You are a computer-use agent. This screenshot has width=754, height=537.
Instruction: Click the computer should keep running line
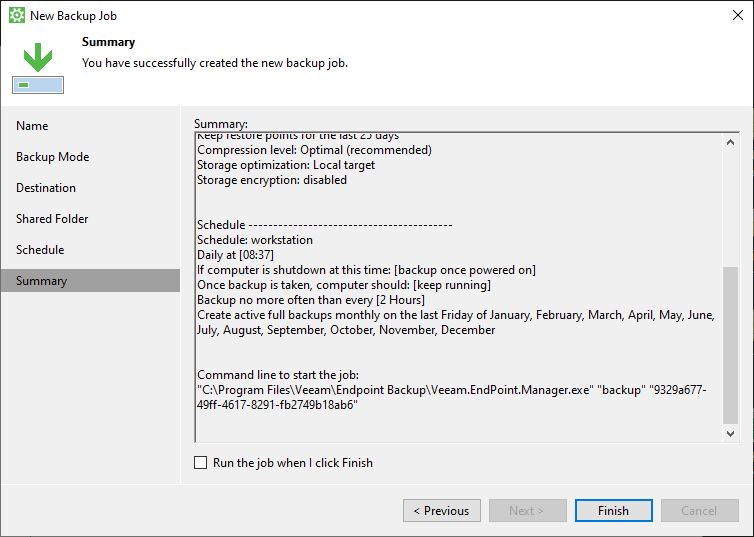[344, 285]
